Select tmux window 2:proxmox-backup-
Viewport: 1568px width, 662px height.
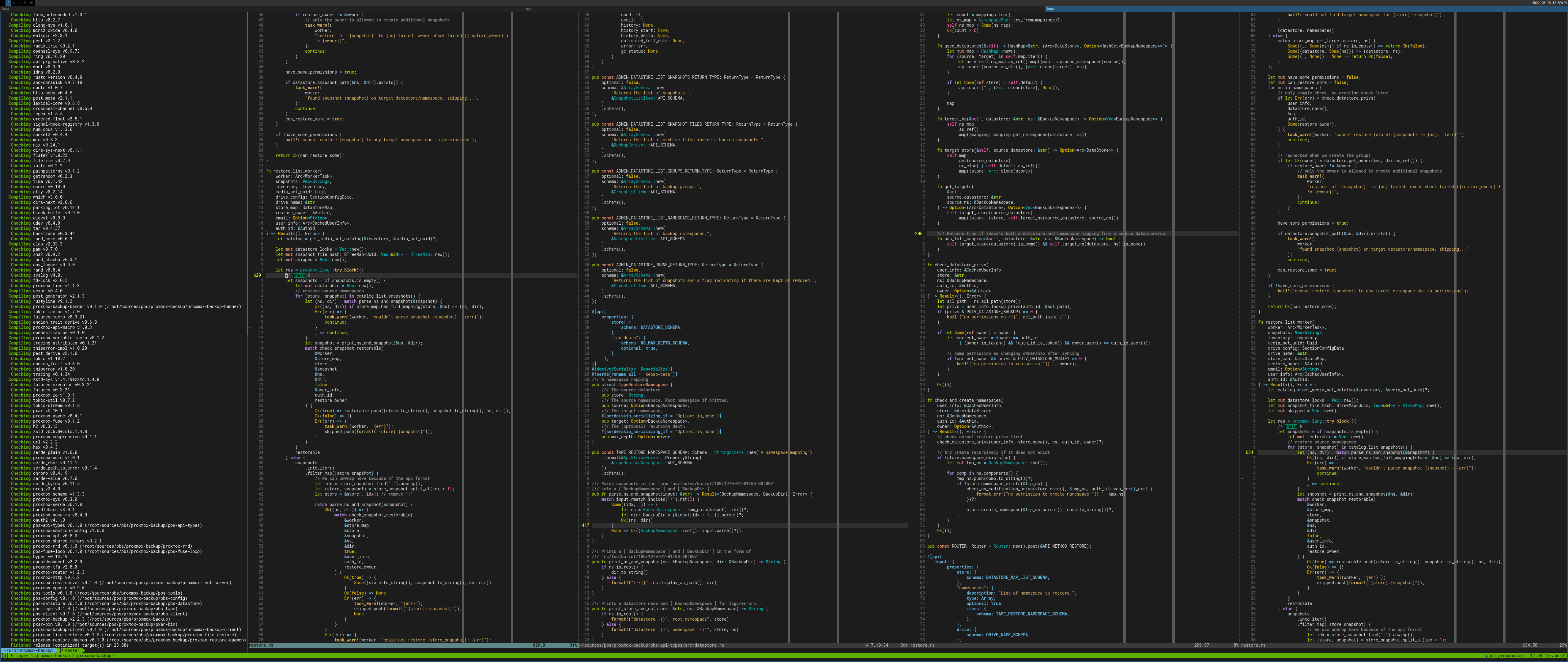point(93,656)
